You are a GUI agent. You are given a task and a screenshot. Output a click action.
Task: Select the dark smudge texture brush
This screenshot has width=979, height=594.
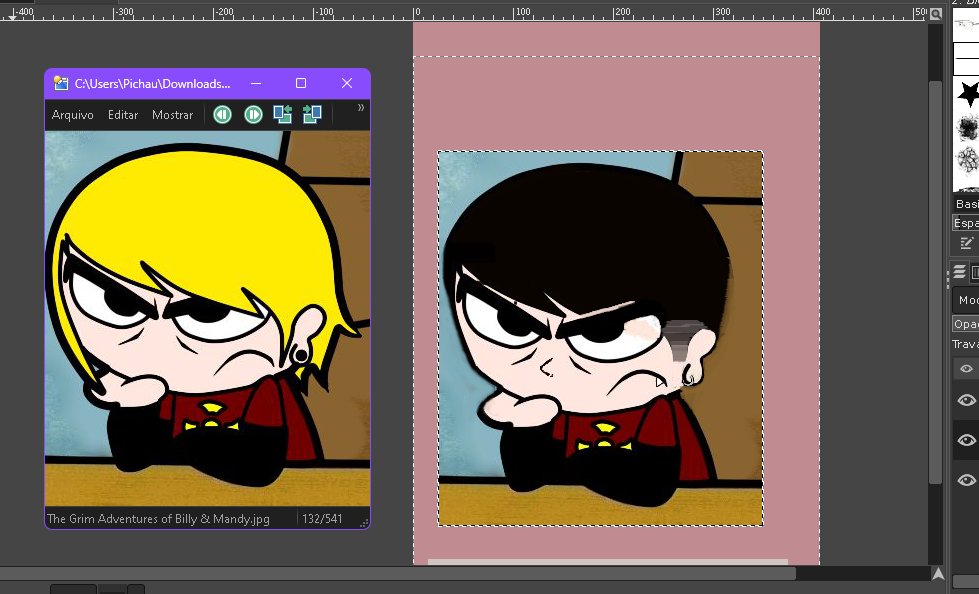pos(968,128)
